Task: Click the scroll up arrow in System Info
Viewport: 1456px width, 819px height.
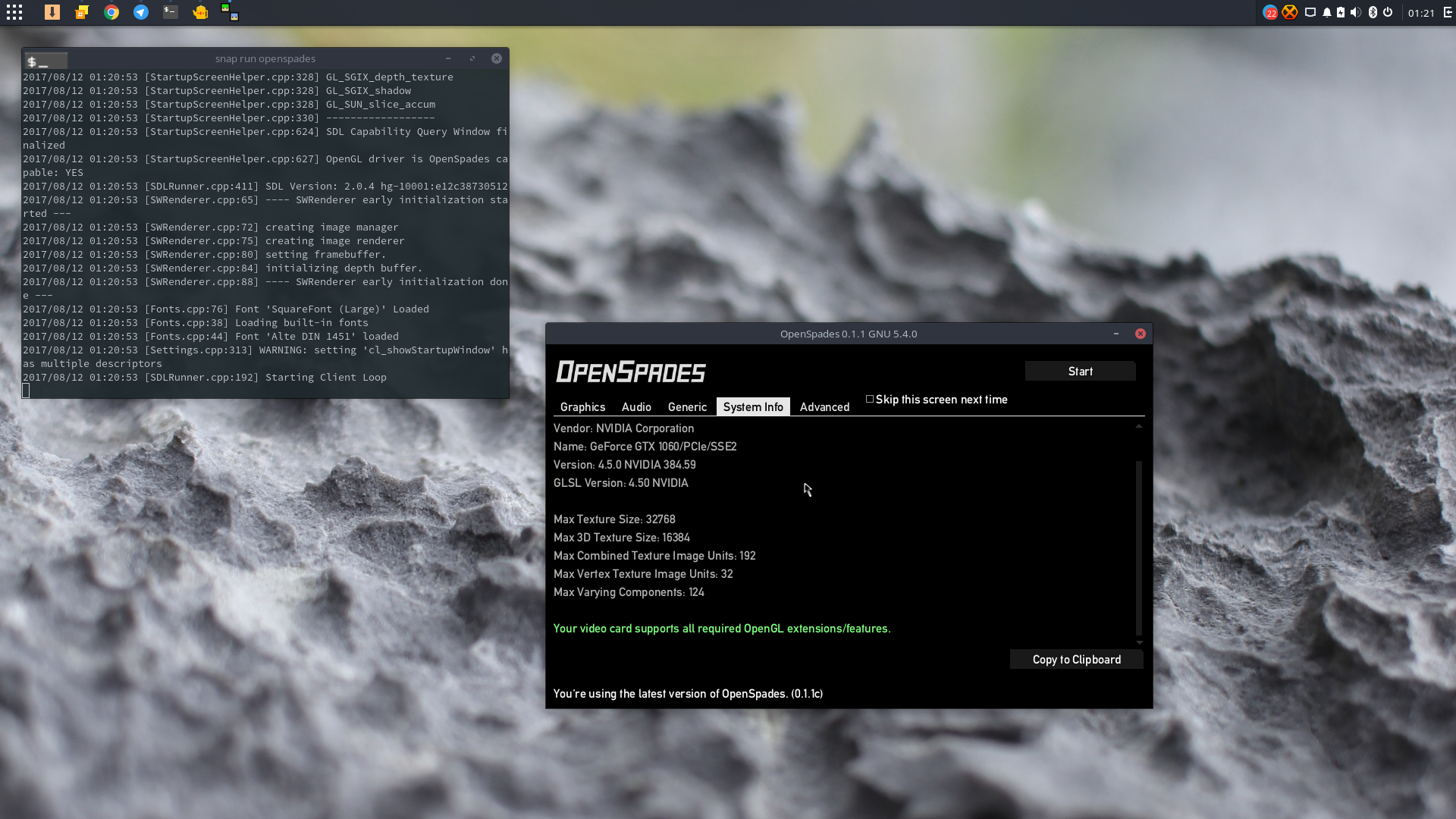Action: coord(1138,427)
